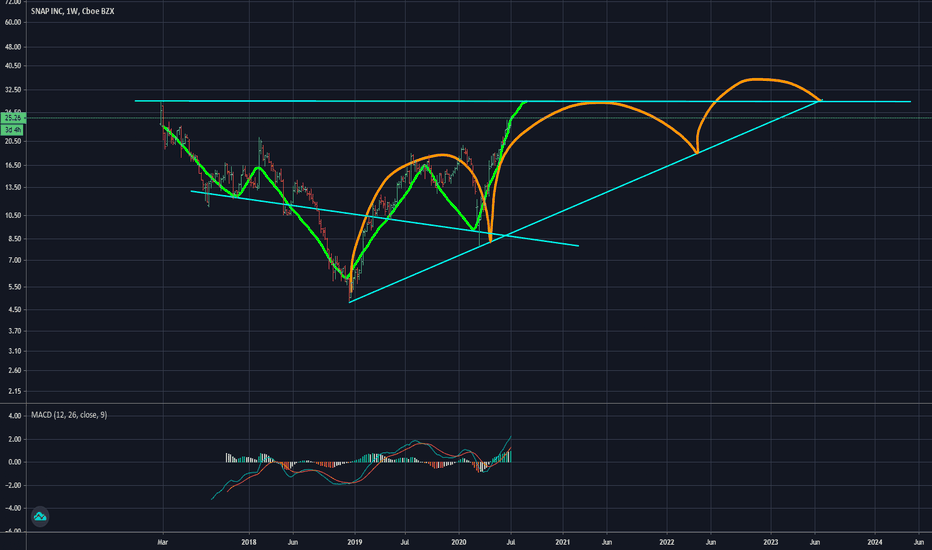Click the 48.00 price axis label
Screen dimensions: 932x550
pos(12,47)
